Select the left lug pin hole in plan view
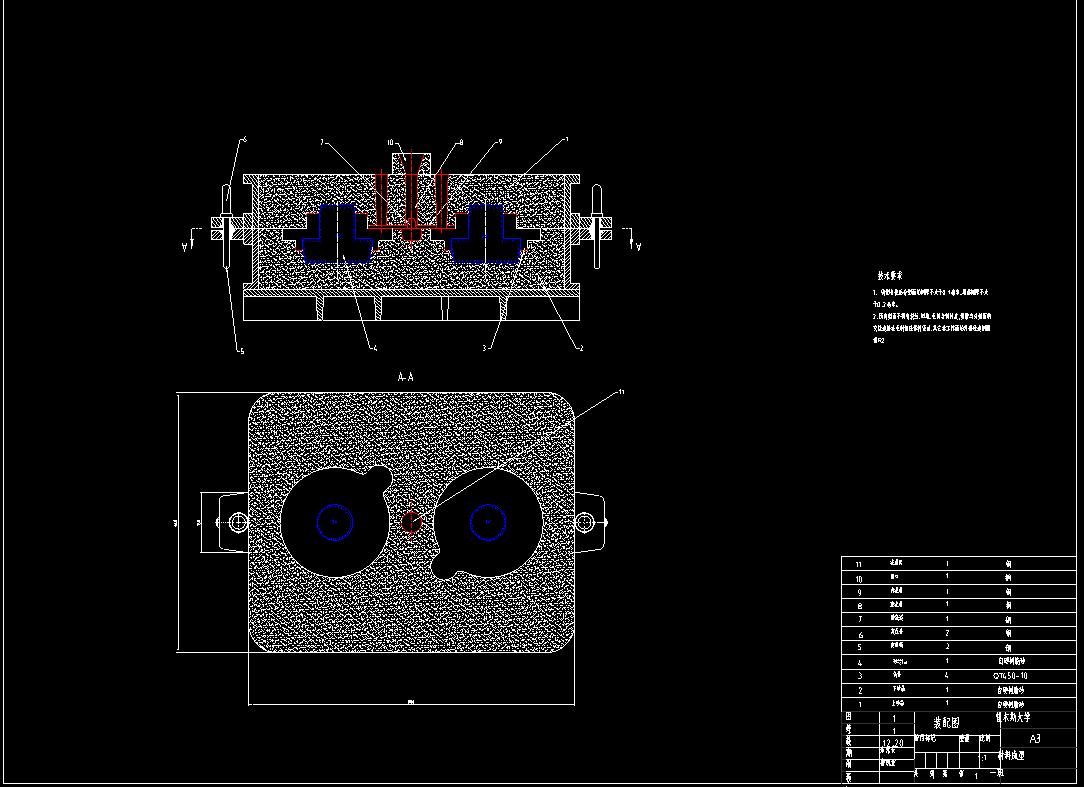1084x787 pixels. coord(238,522)
